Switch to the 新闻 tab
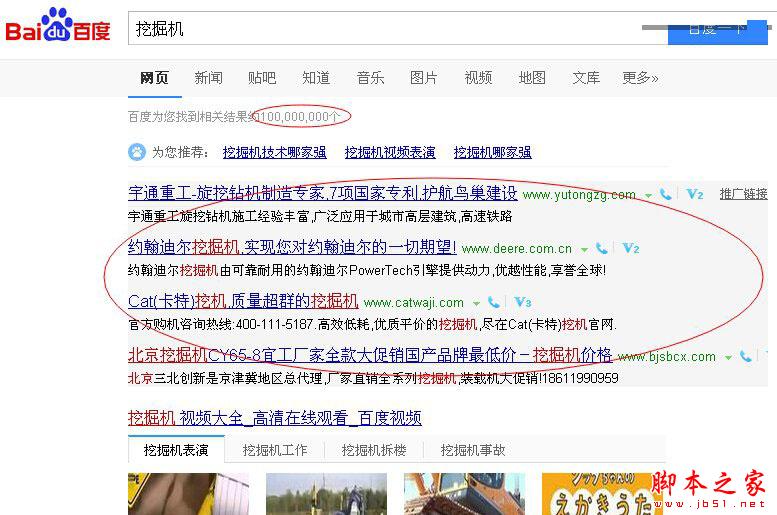 [x=208, y=78]
